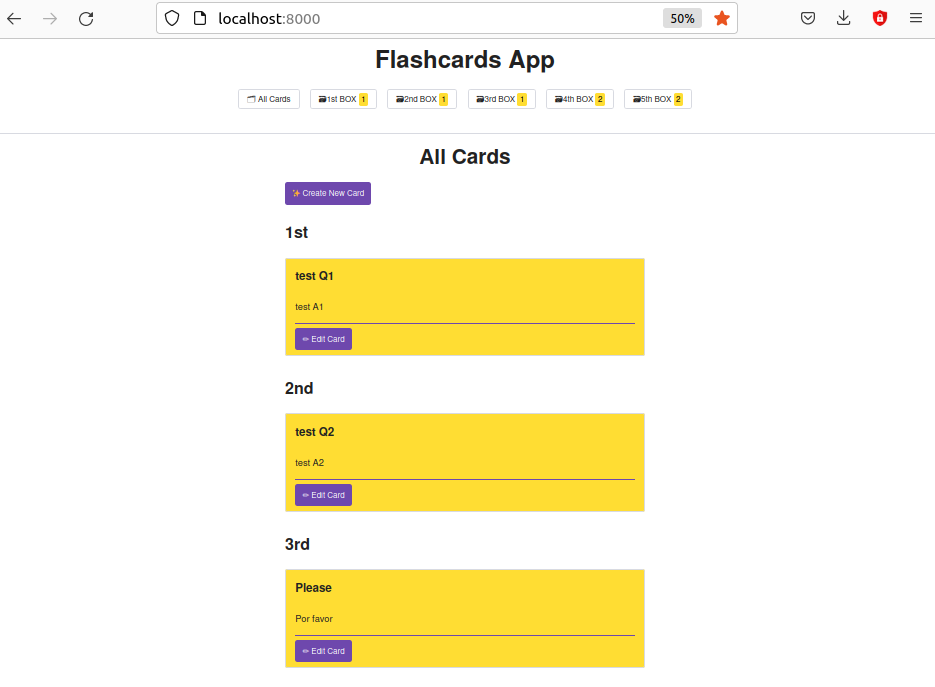Click Edit Card under the test Q2 card
The image size is (935, 687).
(323, 495)
